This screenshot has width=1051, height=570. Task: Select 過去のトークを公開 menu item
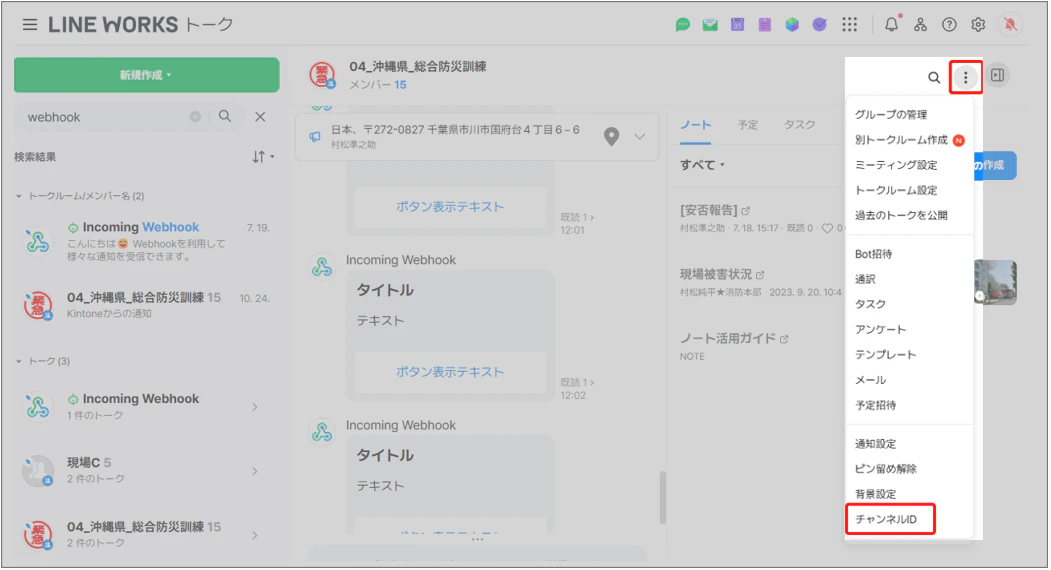pyautogui.click(x=901, y=215)
